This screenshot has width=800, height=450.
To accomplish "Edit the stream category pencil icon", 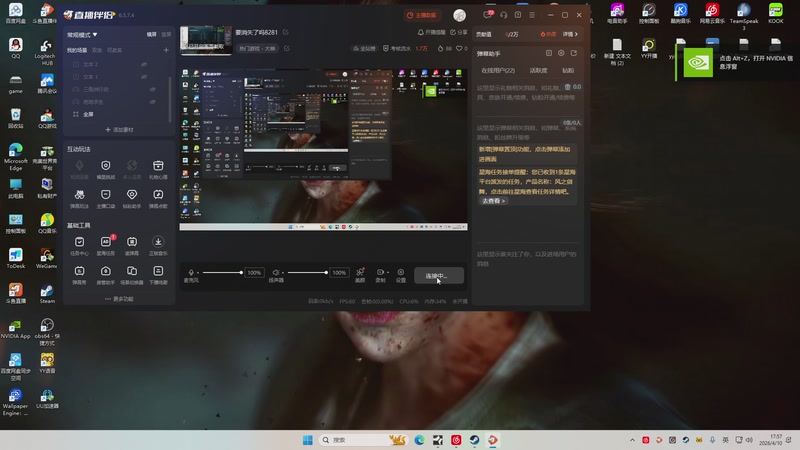I will tap(287, 48).
